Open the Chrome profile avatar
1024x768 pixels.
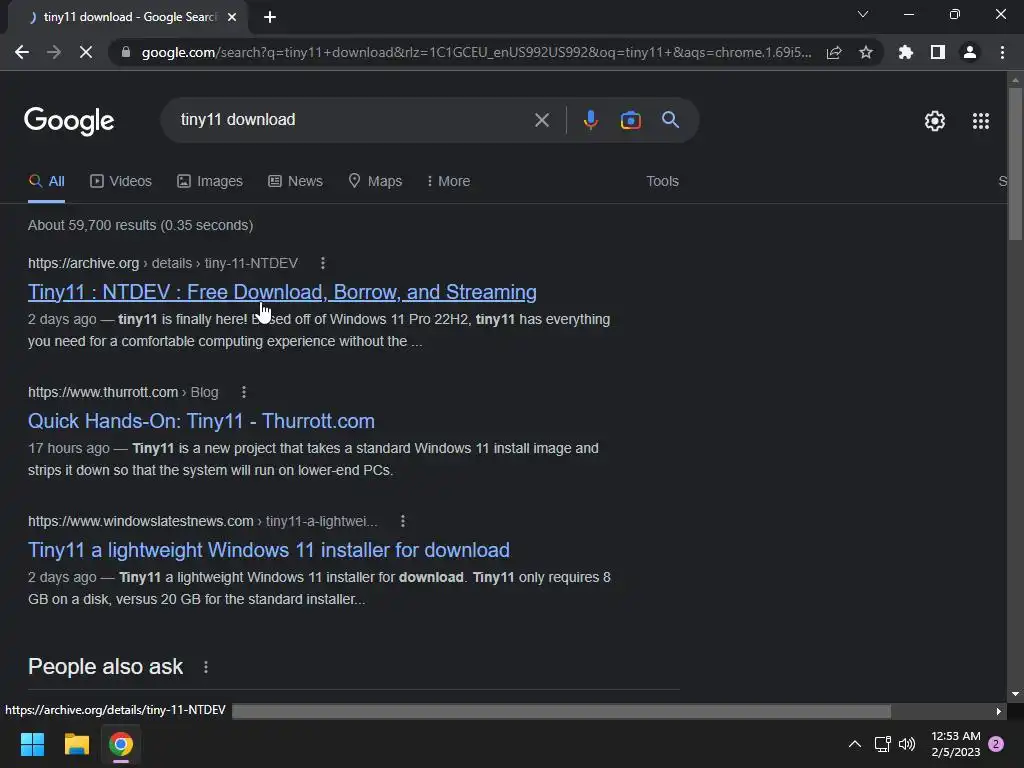click(x=970, y=52)
